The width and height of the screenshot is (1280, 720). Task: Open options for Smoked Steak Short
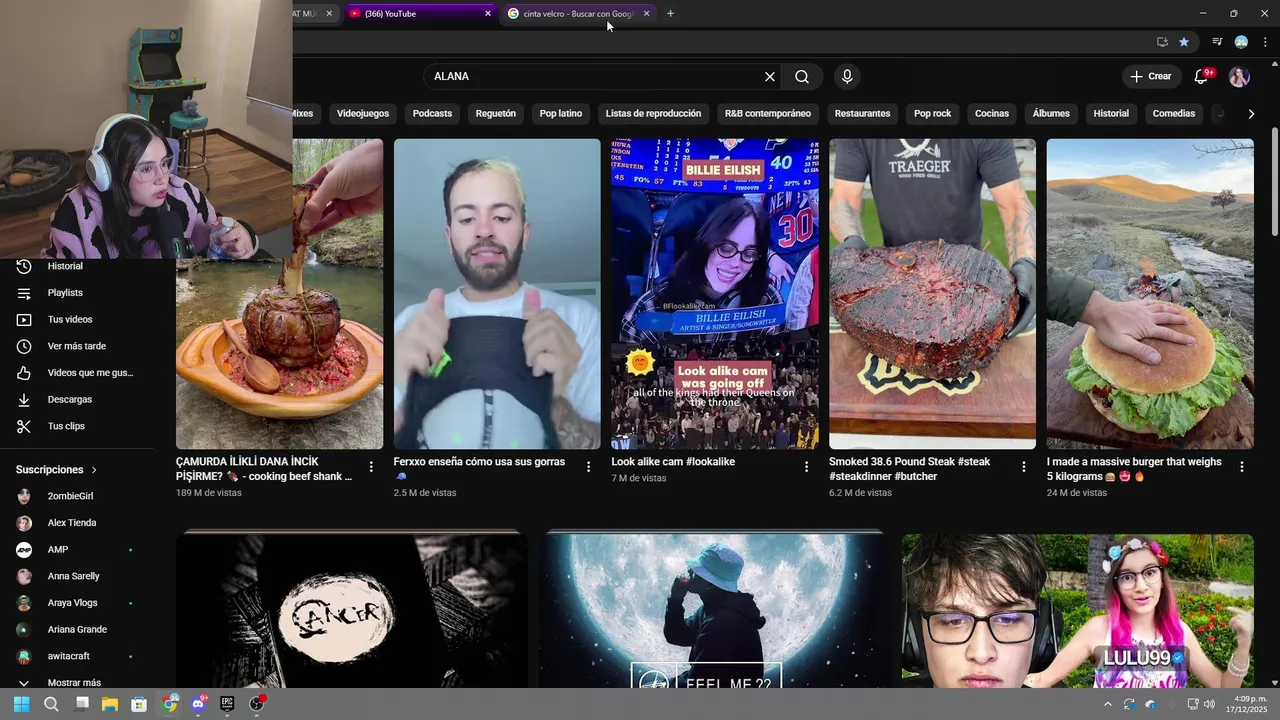tap(1024, 467)
